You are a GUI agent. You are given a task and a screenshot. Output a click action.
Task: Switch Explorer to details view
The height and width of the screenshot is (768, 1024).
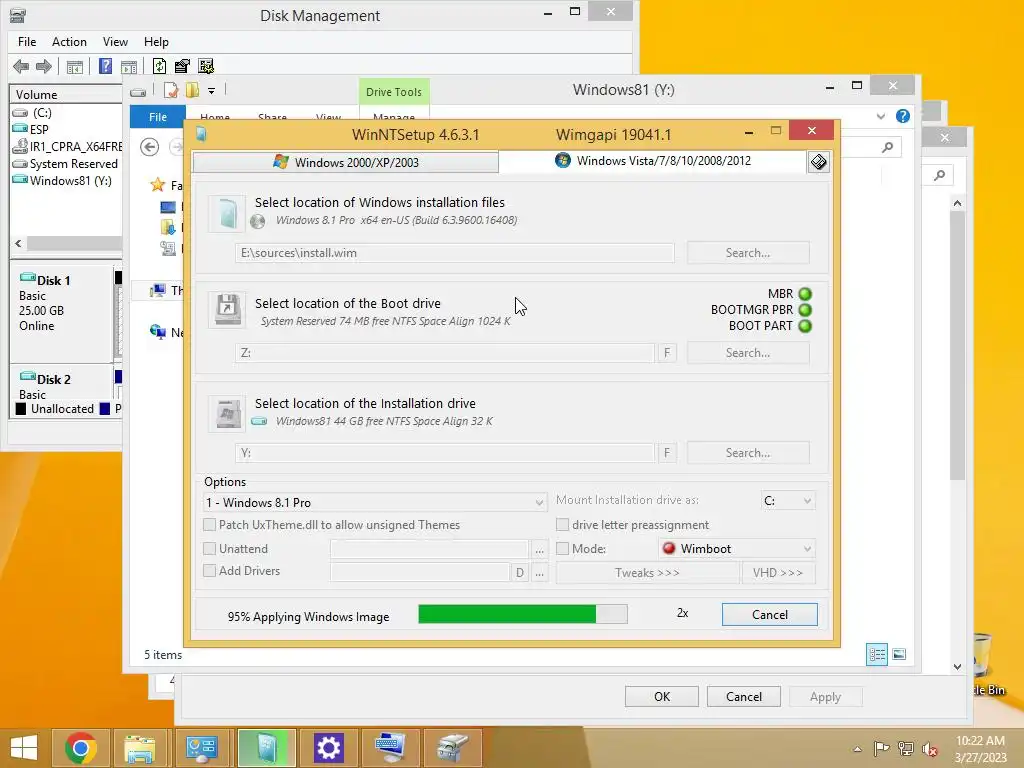click(x=877, y=654)
